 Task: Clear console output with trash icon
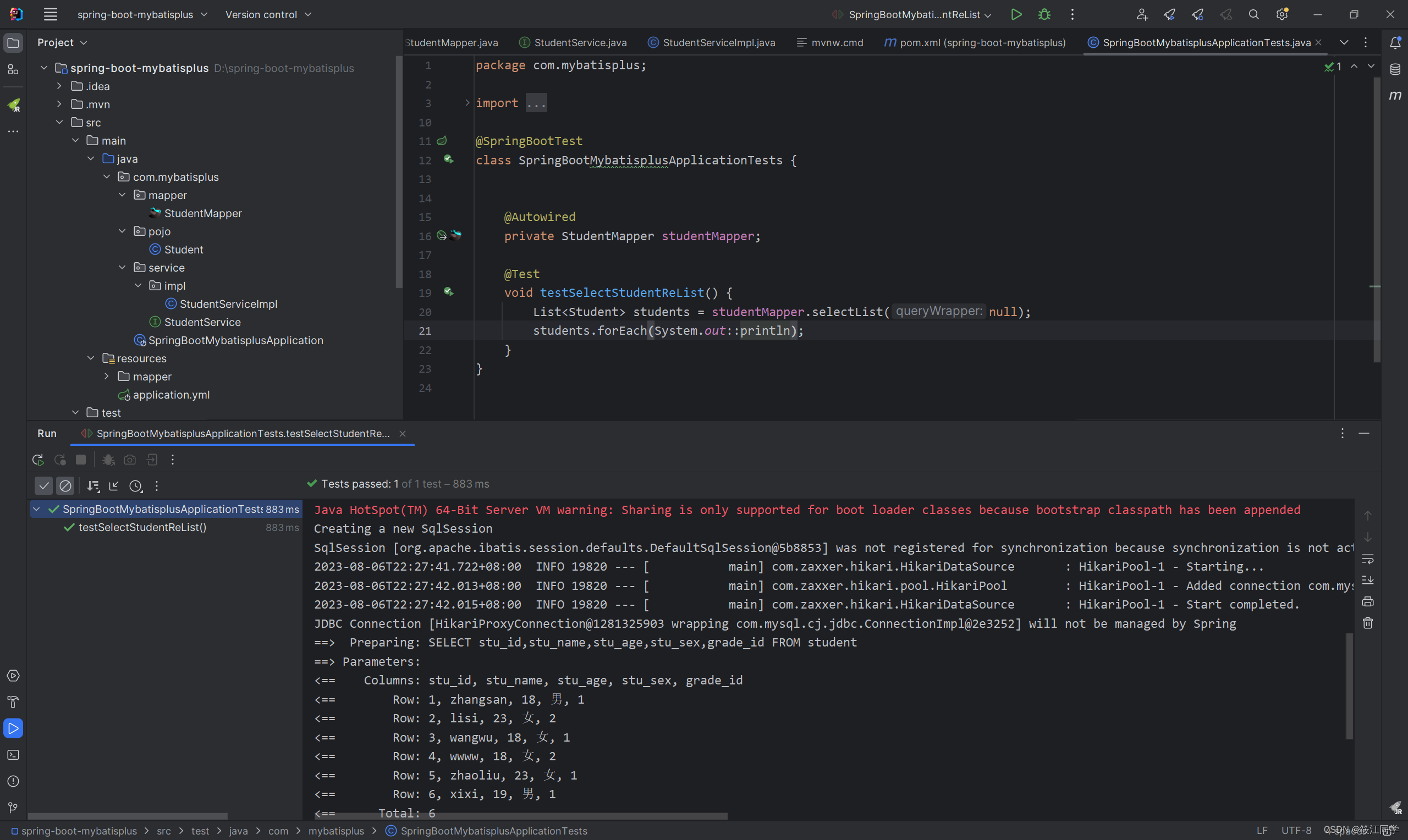[x=1367, y=623]
